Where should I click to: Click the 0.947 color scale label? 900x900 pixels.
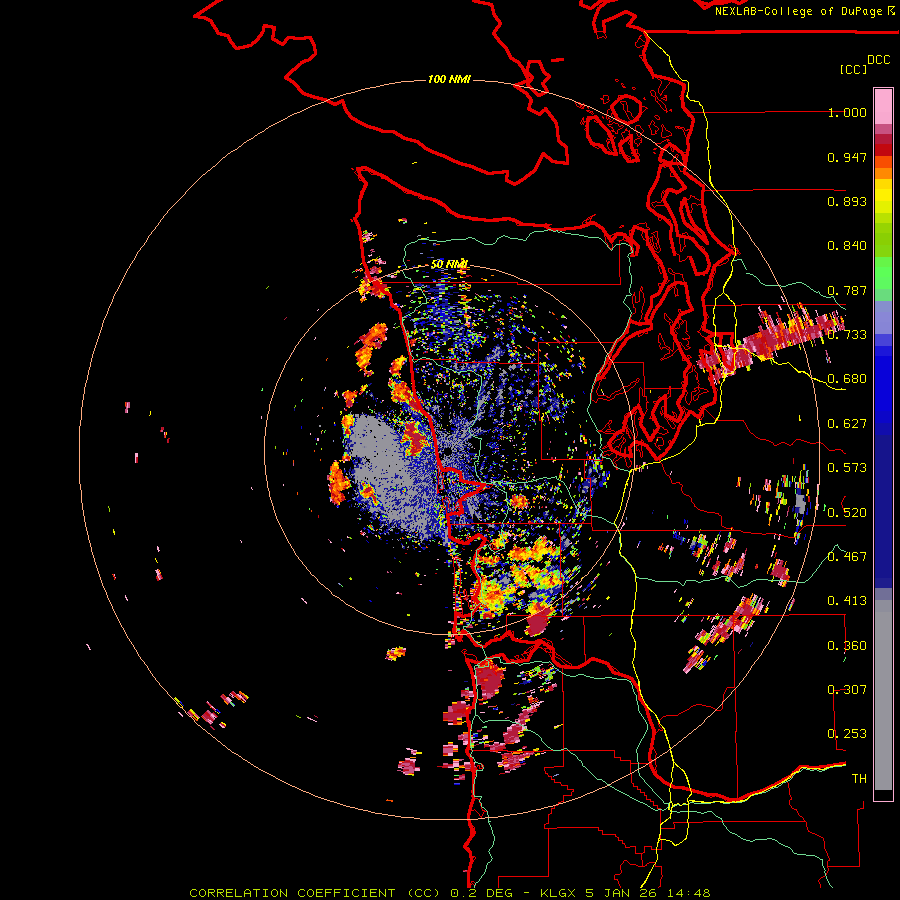coord(847,157)
